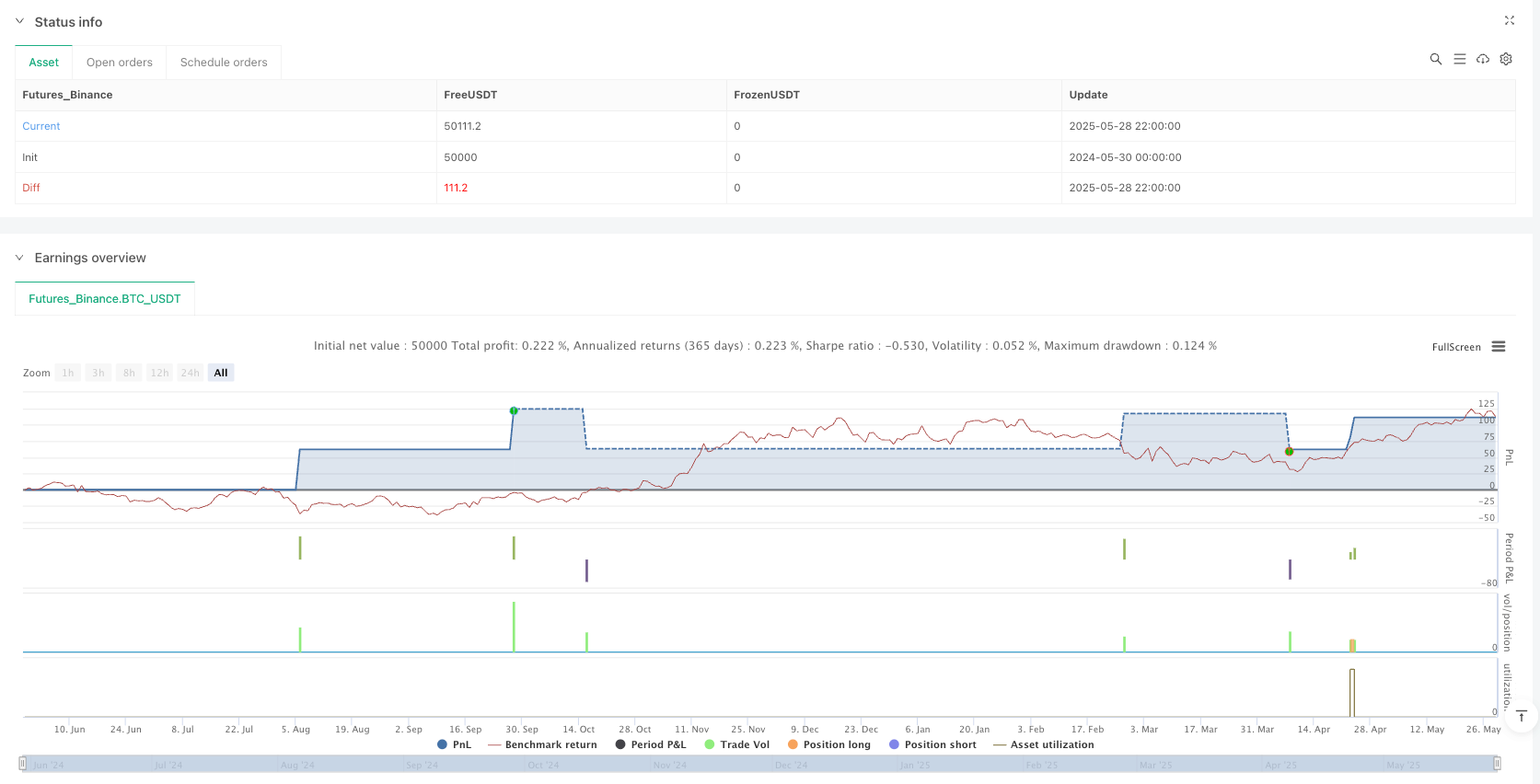This screenshot has width=1540, height=784.
Task: Select the All zoom range button
Action: [x=221, y=373]
